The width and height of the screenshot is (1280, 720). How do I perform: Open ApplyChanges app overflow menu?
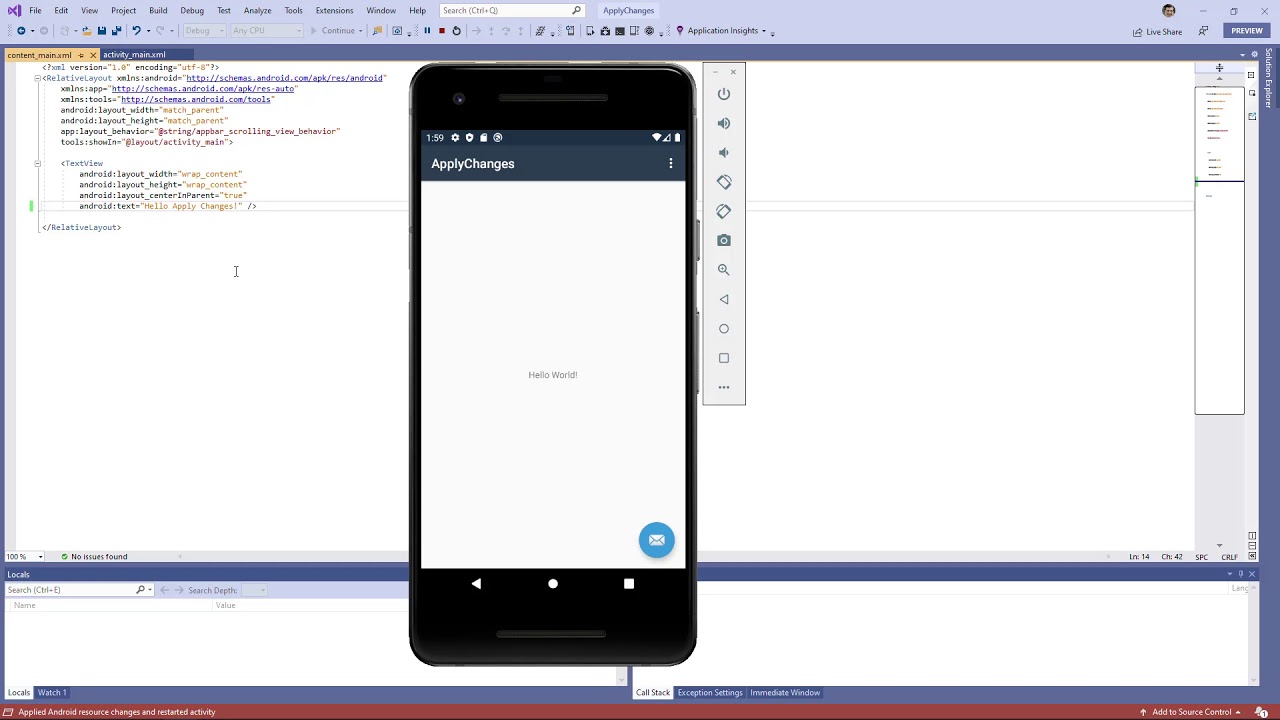tap(671, 164)
